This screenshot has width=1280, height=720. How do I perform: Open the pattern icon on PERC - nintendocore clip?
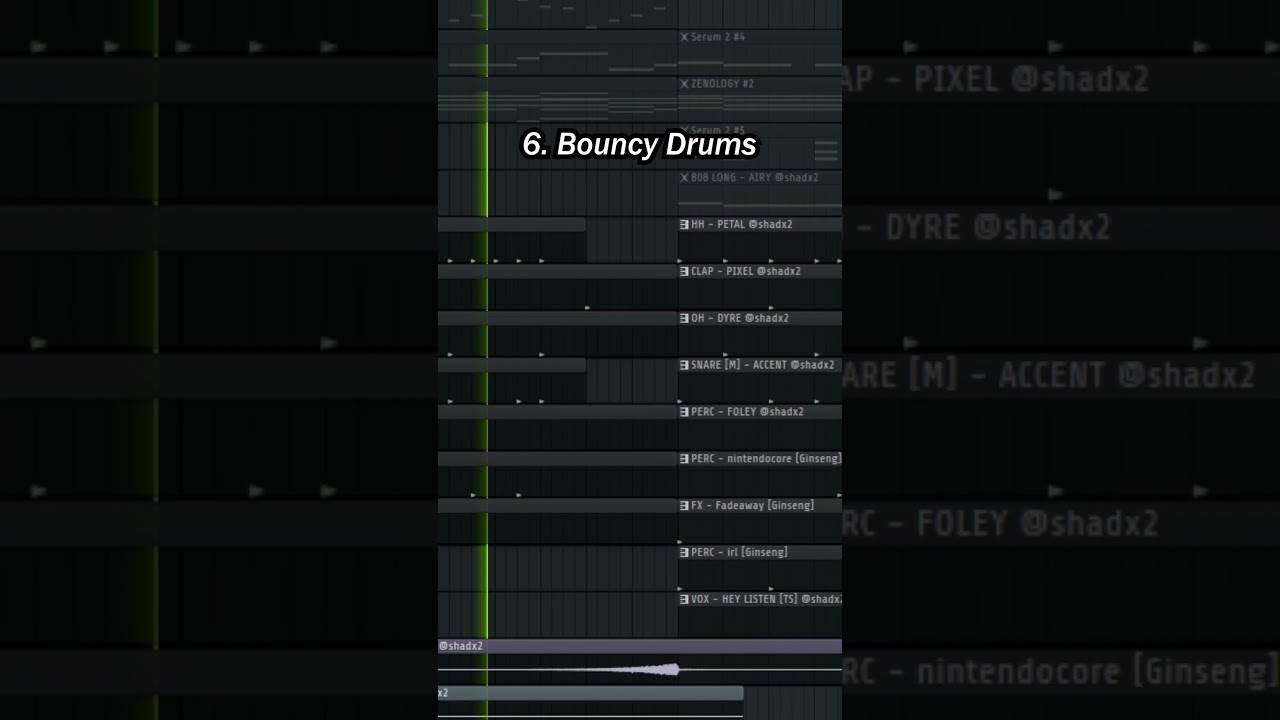684,459
